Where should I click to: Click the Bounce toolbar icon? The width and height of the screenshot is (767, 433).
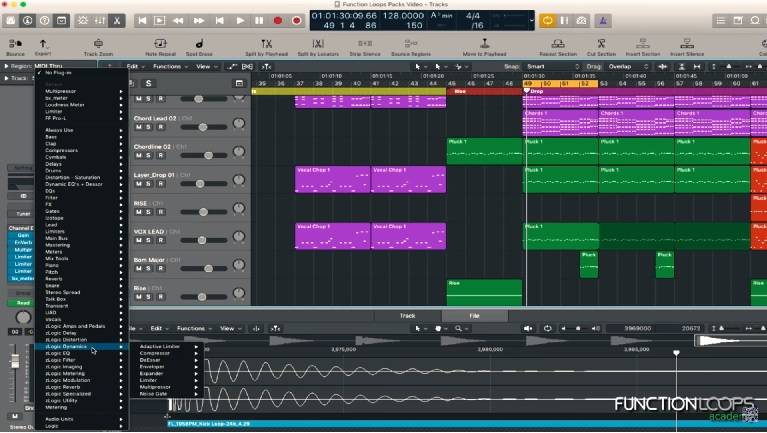(15, 44)
